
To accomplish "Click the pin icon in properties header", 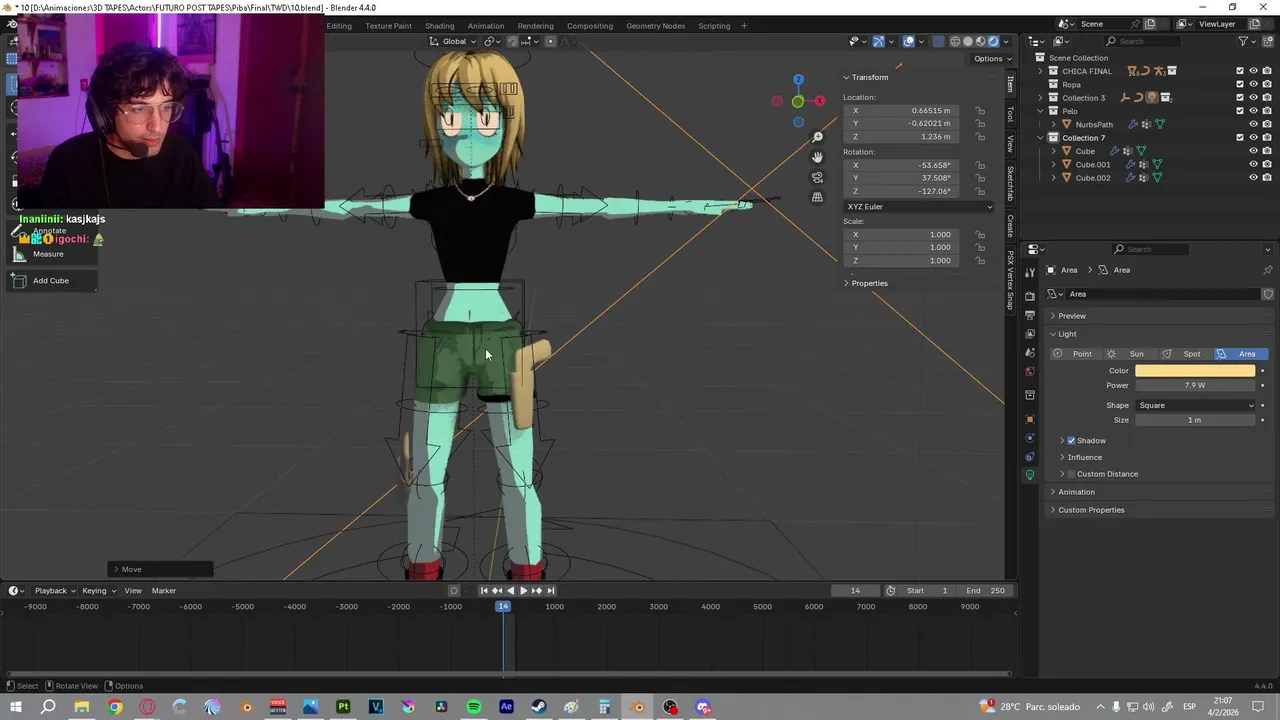I will (1268, 270).
